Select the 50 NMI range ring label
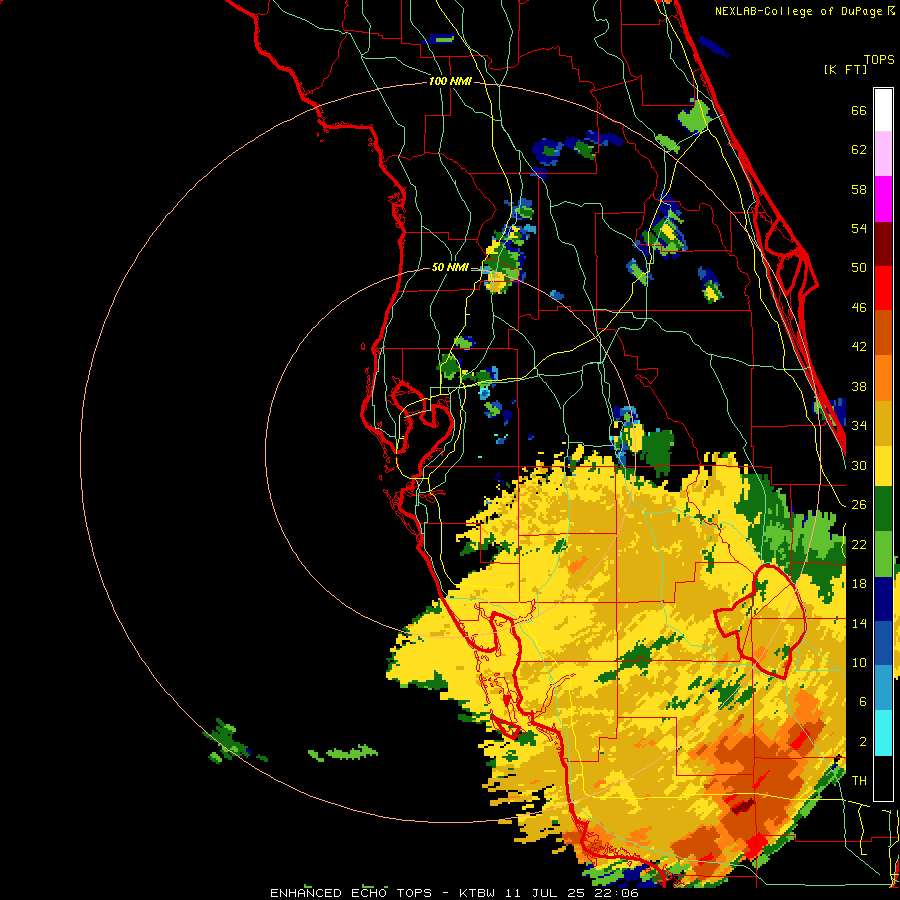The image size is (900, 900). click(450, 267)
